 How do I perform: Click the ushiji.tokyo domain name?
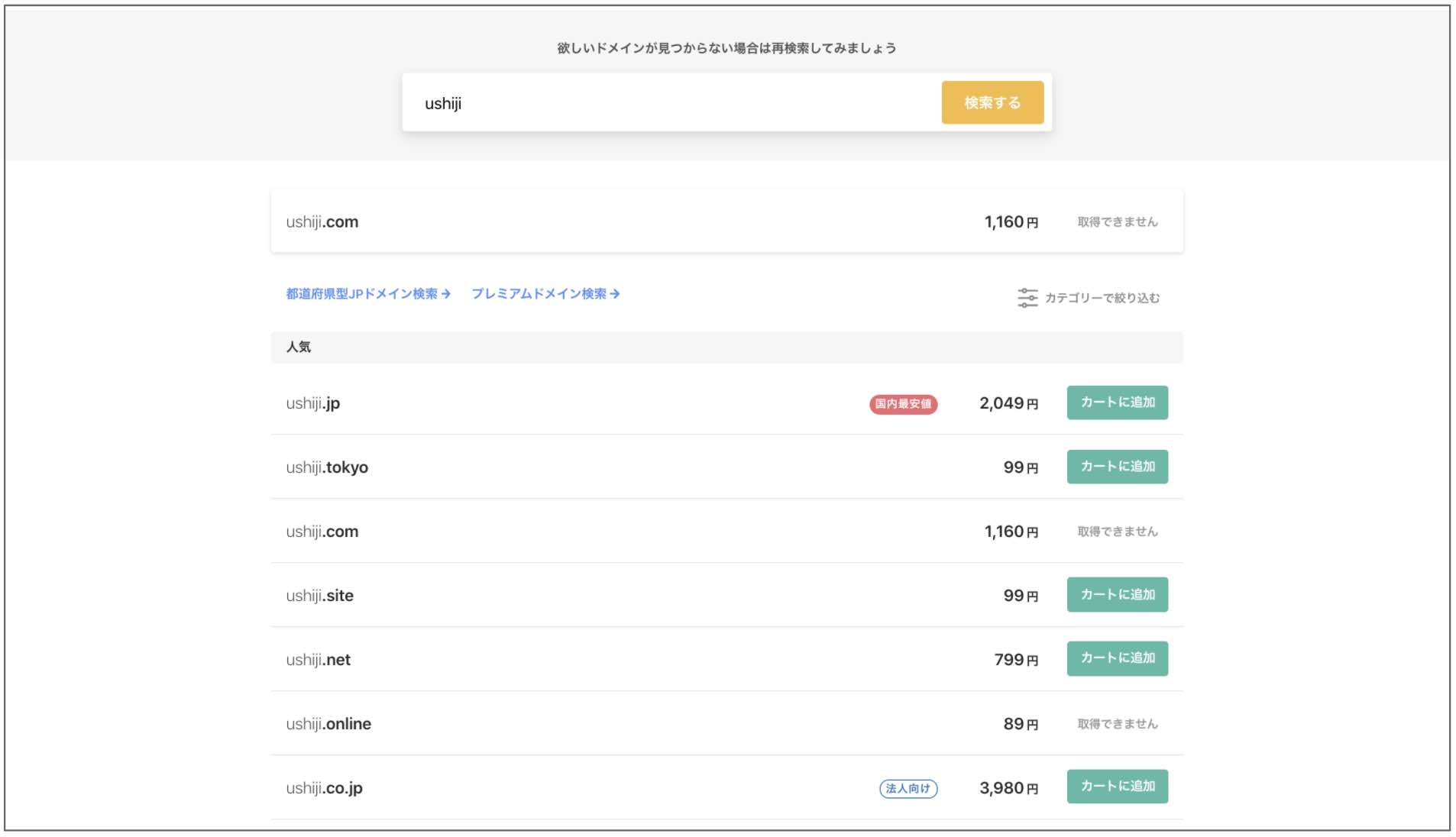tap(327, 467)
